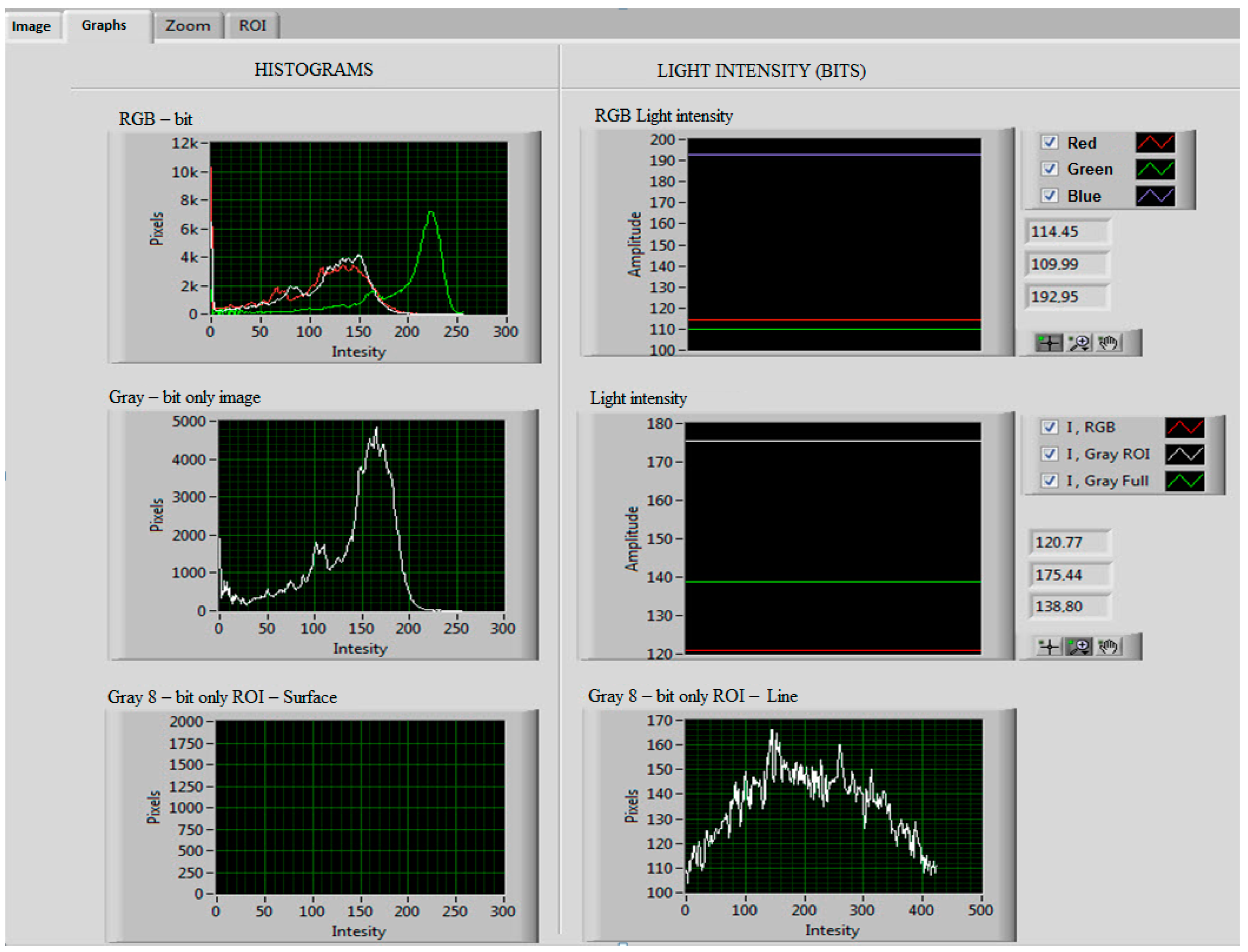The height and width of the screenshot is (952, 1248).
Task: Click the Blue plot color swatch
Action: [x=1155, y=196]
